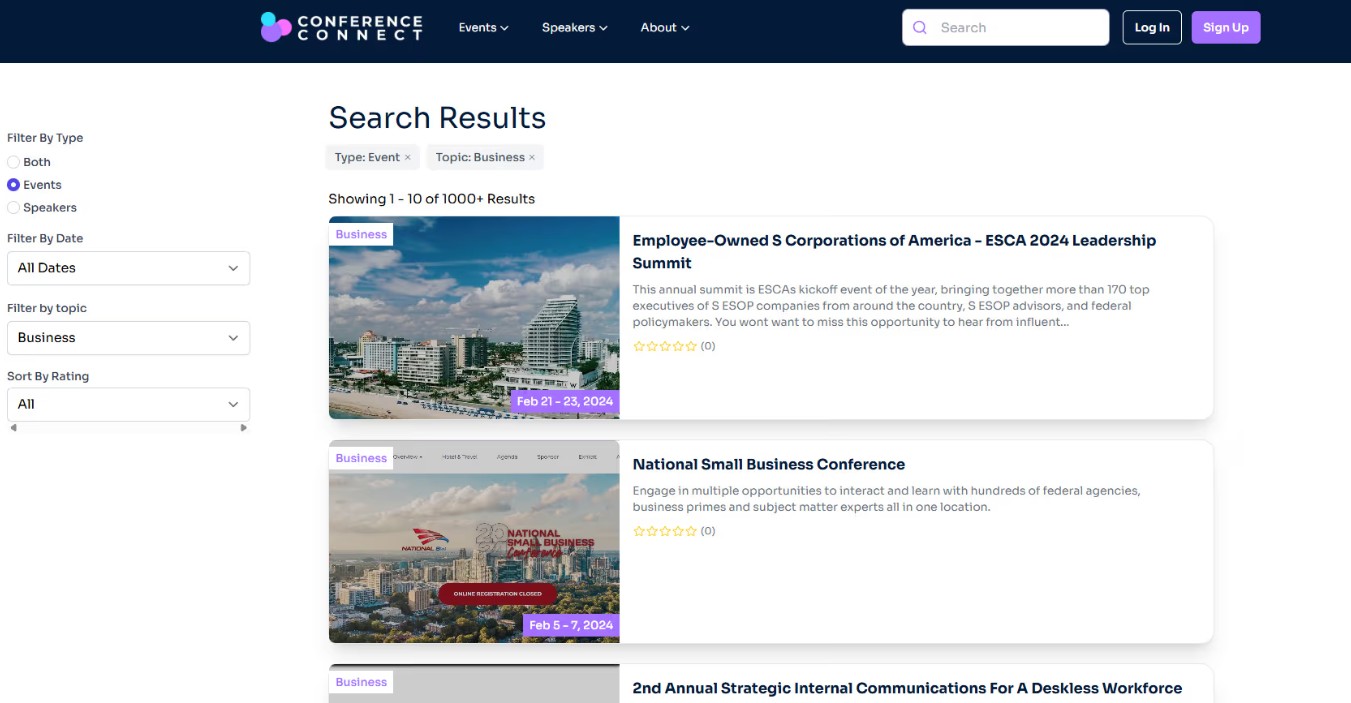Click the sidebar scroll left arrow
This screenshot has width=1351, height=703.
tap(13, 428)
